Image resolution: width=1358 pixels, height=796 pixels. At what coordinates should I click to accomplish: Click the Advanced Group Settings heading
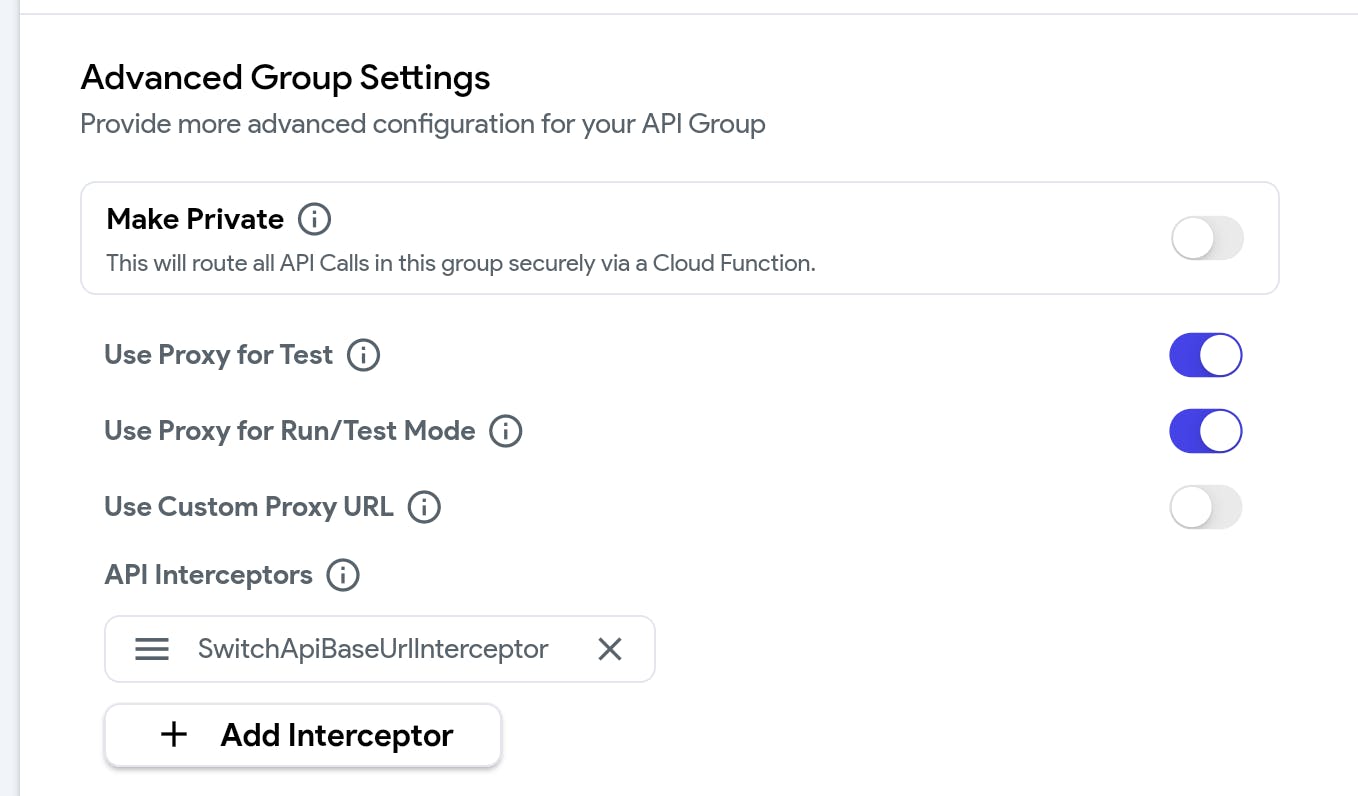point(285,77)
